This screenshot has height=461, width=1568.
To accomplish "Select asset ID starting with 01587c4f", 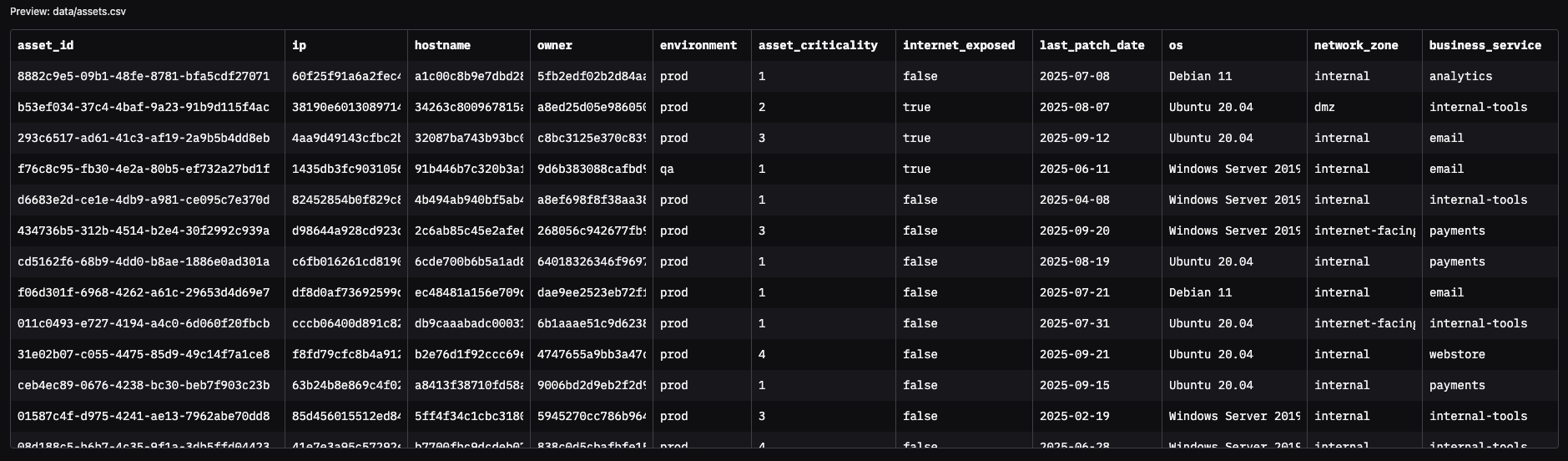I will tap(144, 417).
